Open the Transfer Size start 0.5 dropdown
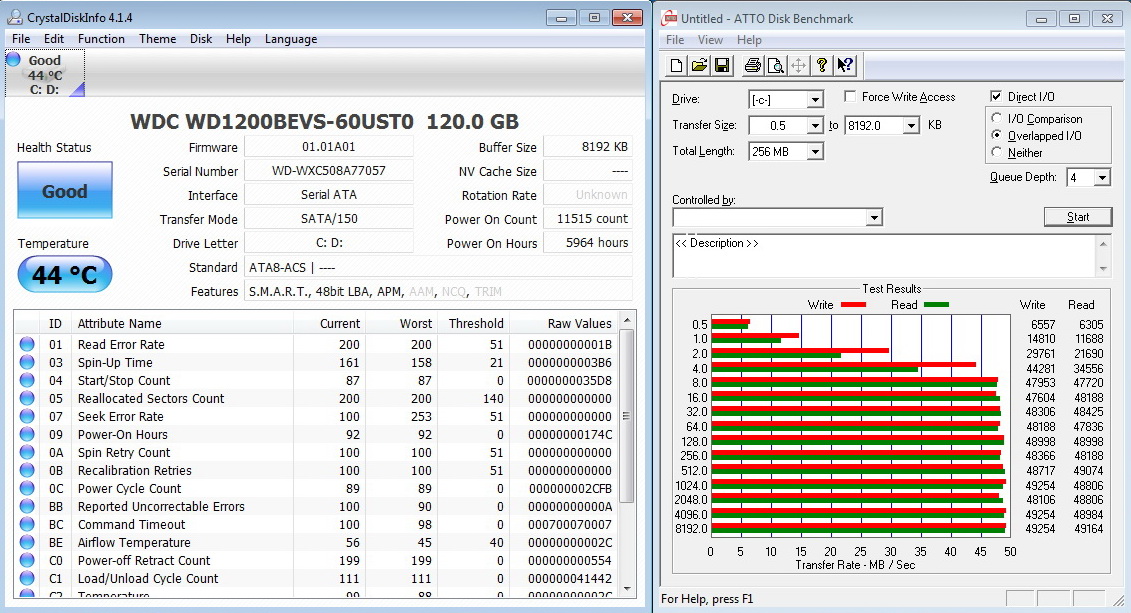Screen dimensions: 1131x613 (x=815, y=125)
